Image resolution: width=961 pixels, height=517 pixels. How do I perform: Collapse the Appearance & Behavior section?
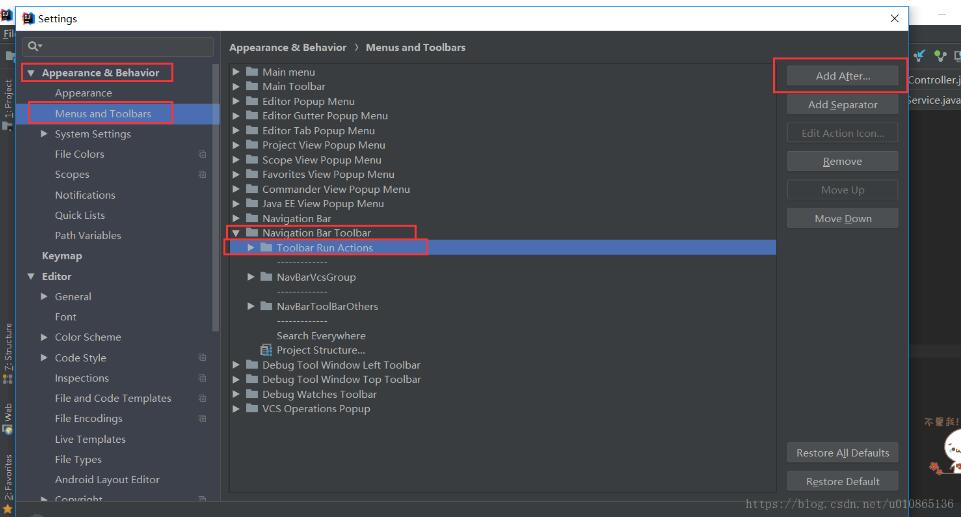31,73
